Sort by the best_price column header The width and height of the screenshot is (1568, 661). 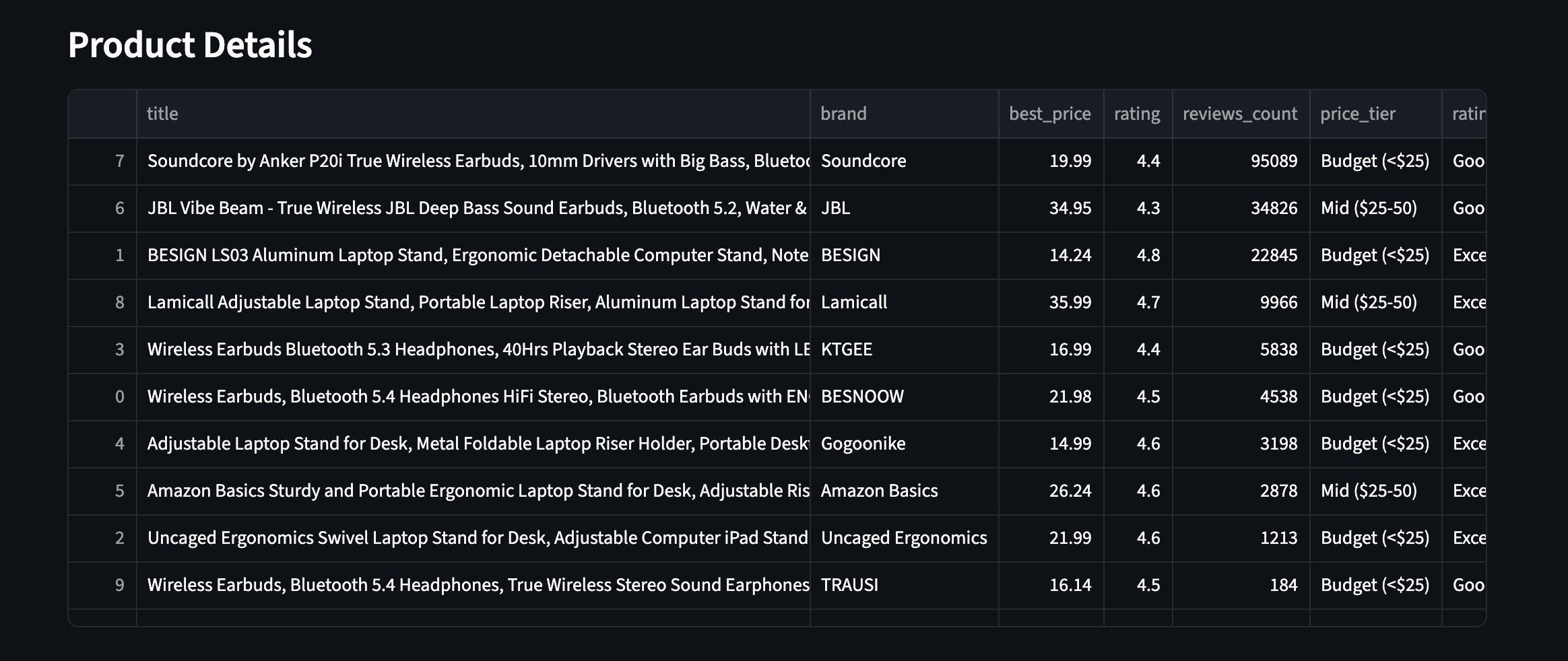pos(1049,113)
